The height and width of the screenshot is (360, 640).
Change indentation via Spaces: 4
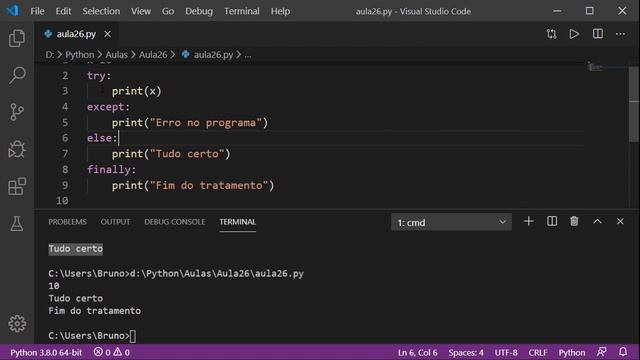tap(466, 352)
